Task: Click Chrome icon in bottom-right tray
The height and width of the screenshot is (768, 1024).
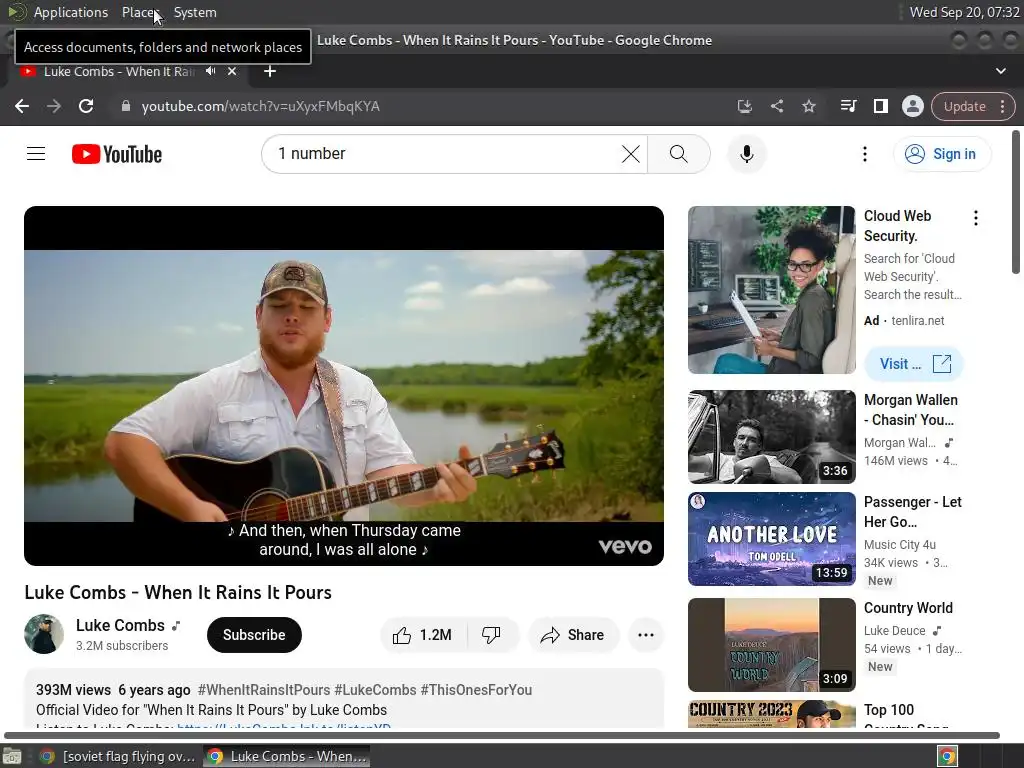Action: click(947, 756)
